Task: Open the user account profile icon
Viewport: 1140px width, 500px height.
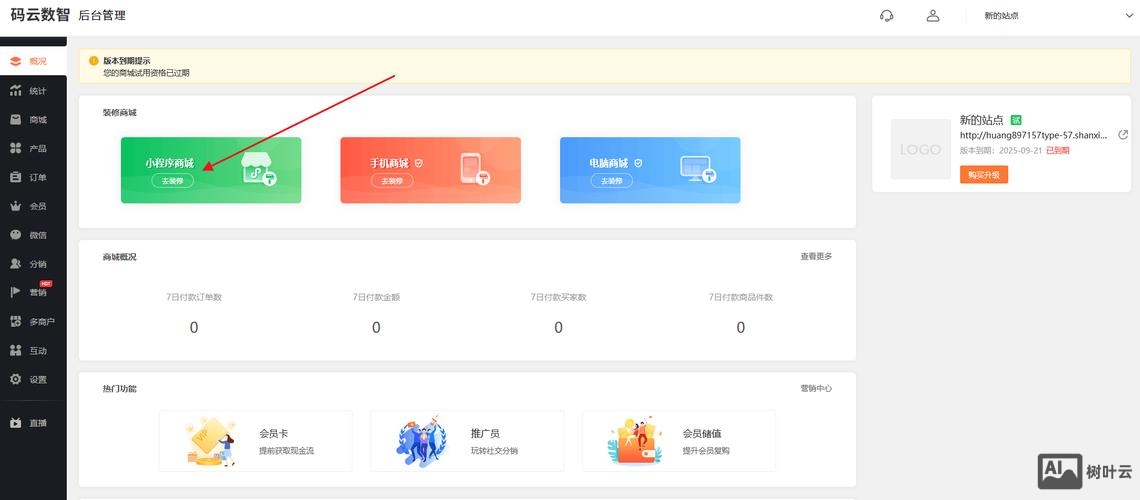Action: click(x=933, y=15)
